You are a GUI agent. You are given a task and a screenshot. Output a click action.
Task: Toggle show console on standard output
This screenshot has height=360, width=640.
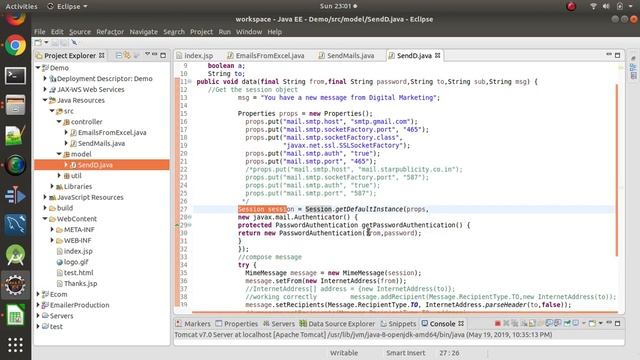click(550, 323)
